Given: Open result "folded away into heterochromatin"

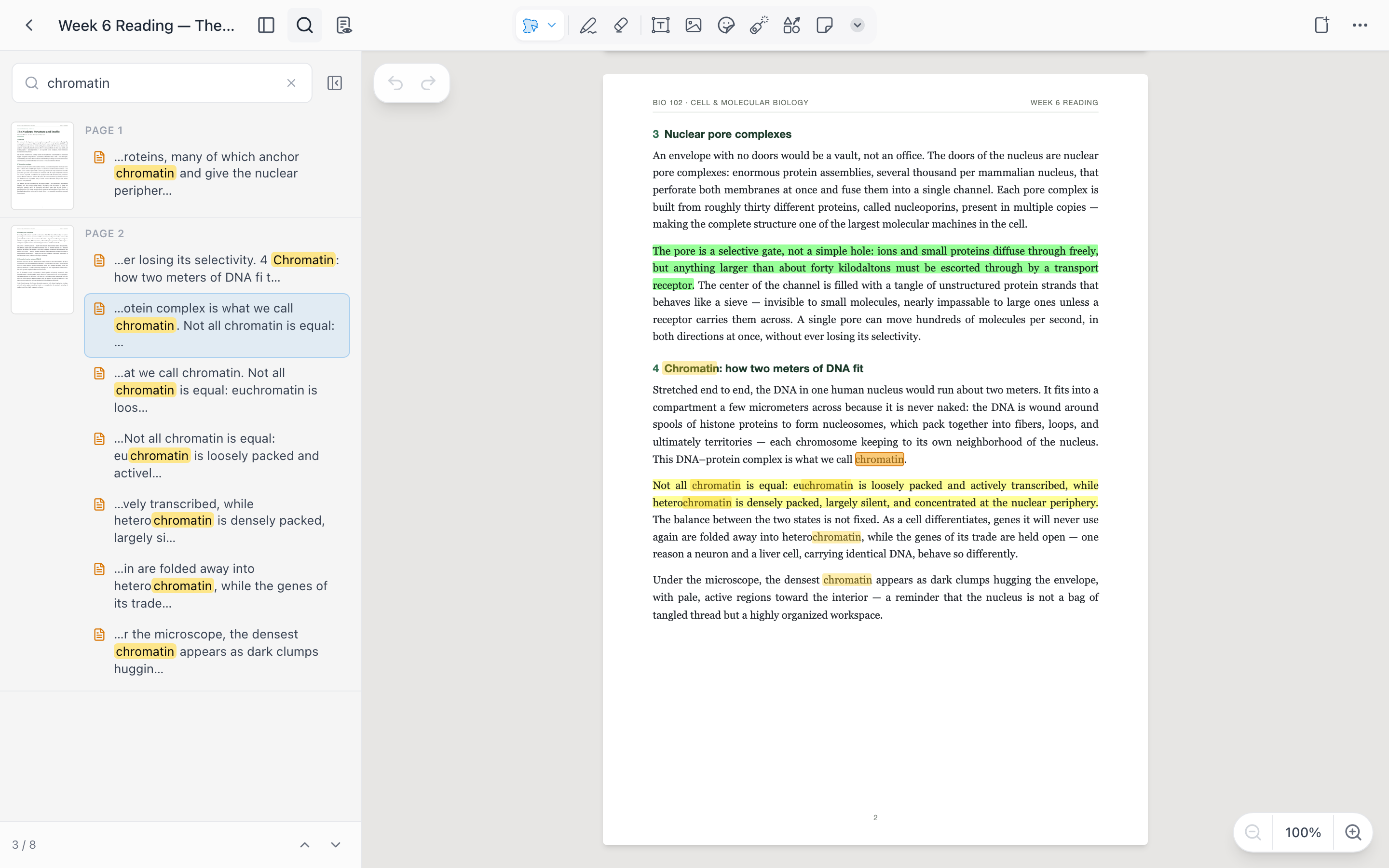Looking at the screenshot, I should [x=217, y=585].
